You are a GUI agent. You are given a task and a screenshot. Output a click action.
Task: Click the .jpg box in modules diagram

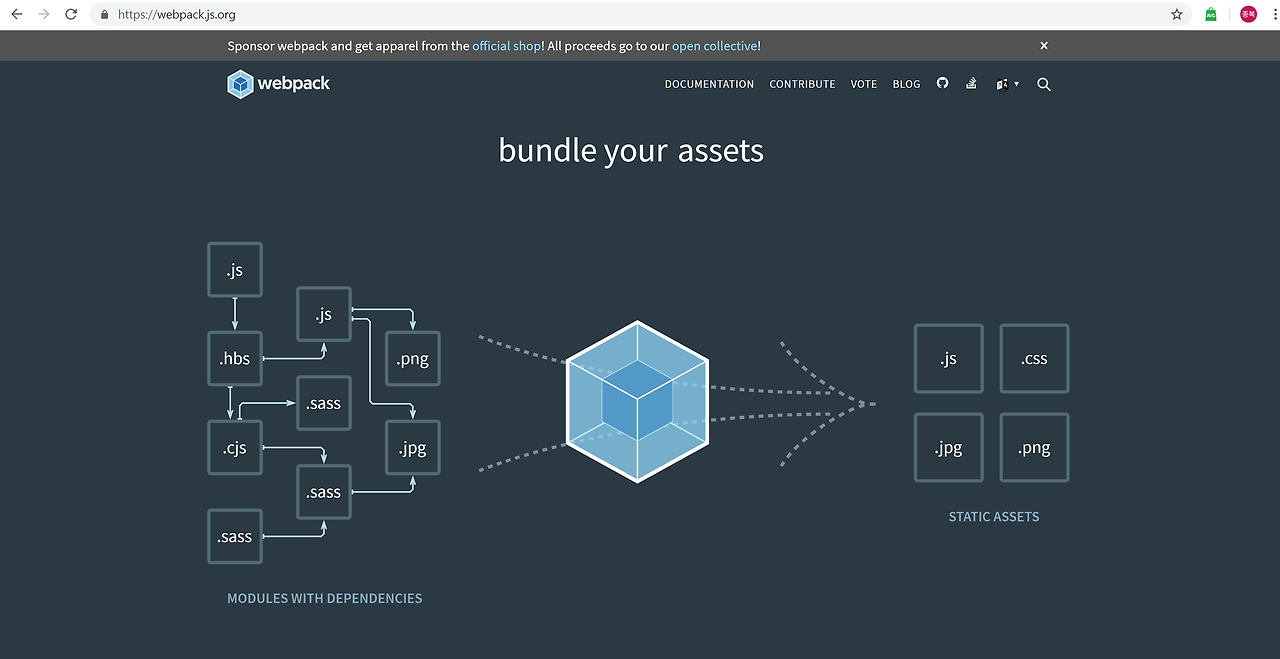click(413, 447)
